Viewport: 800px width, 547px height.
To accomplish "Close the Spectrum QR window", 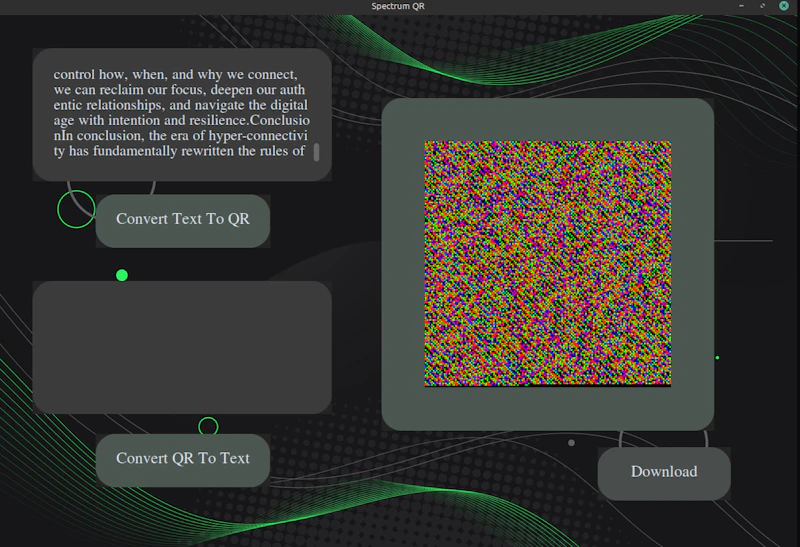I will click(784, 6).
